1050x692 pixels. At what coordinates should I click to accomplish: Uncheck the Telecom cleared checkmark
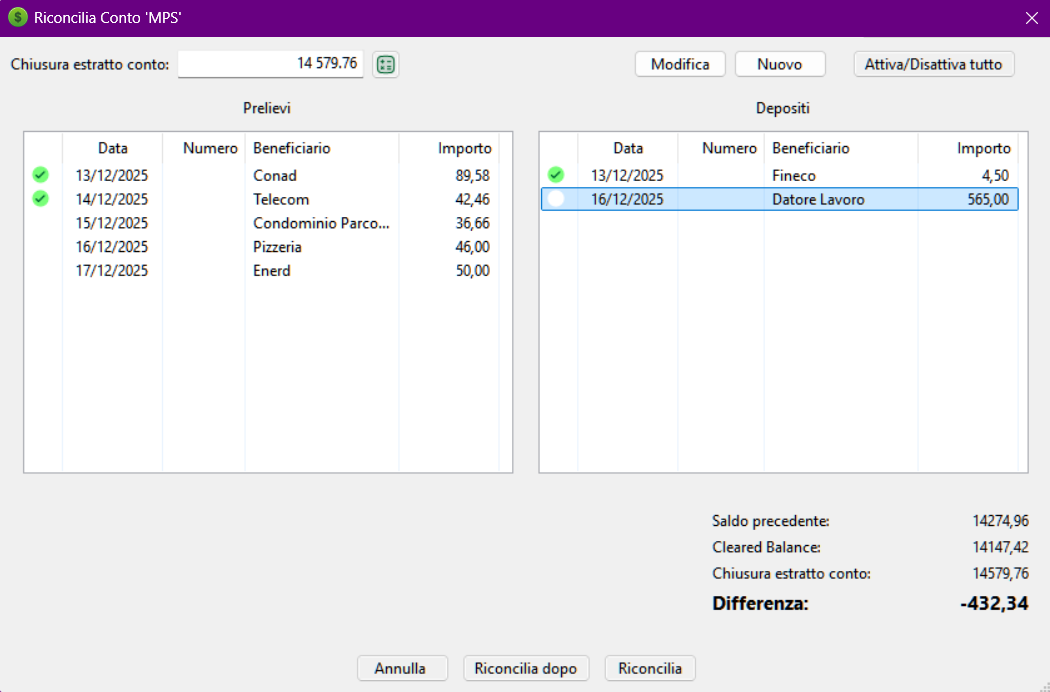coord(41,199)
